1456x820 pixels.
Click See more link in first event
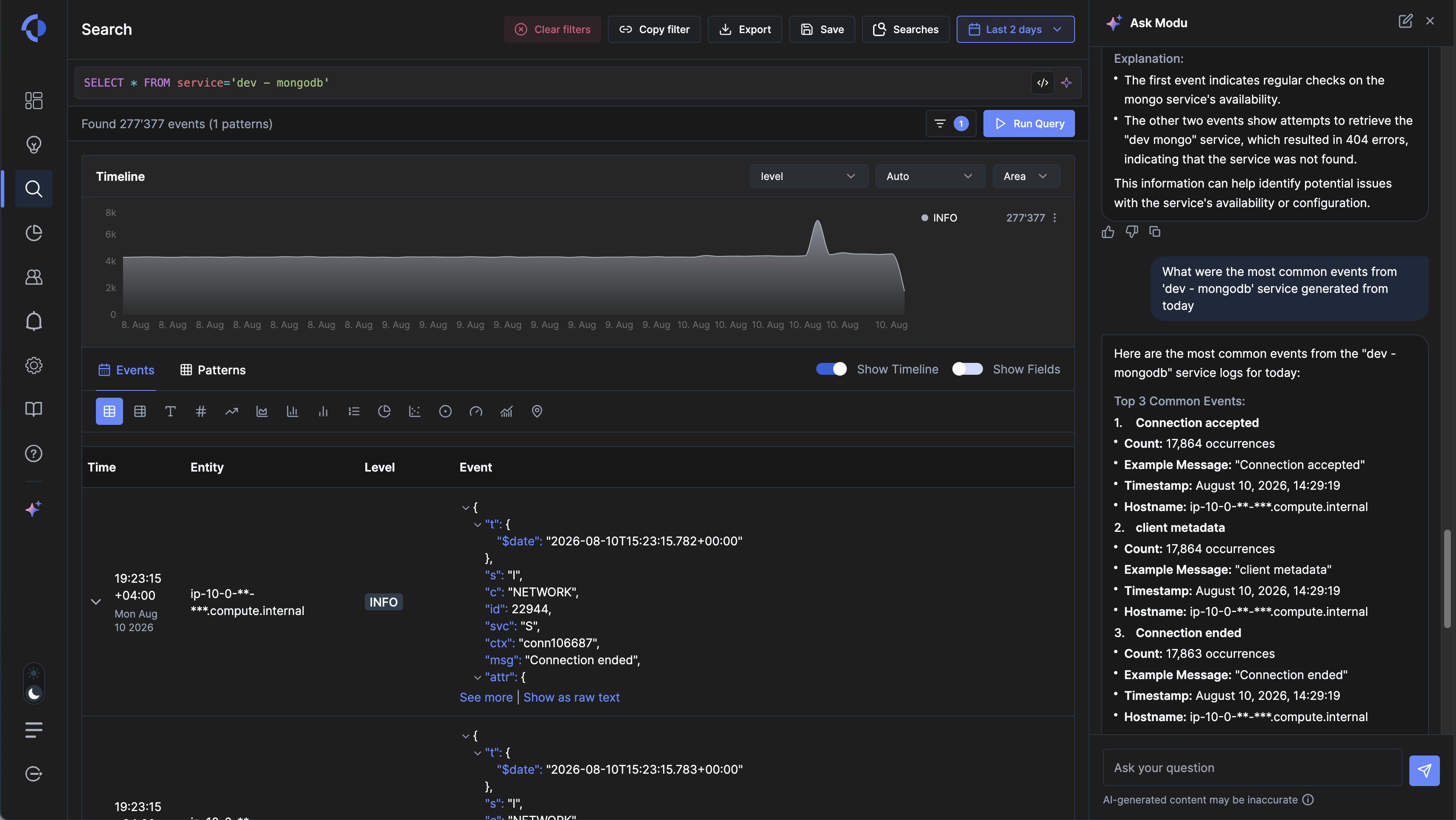point(486,697)
